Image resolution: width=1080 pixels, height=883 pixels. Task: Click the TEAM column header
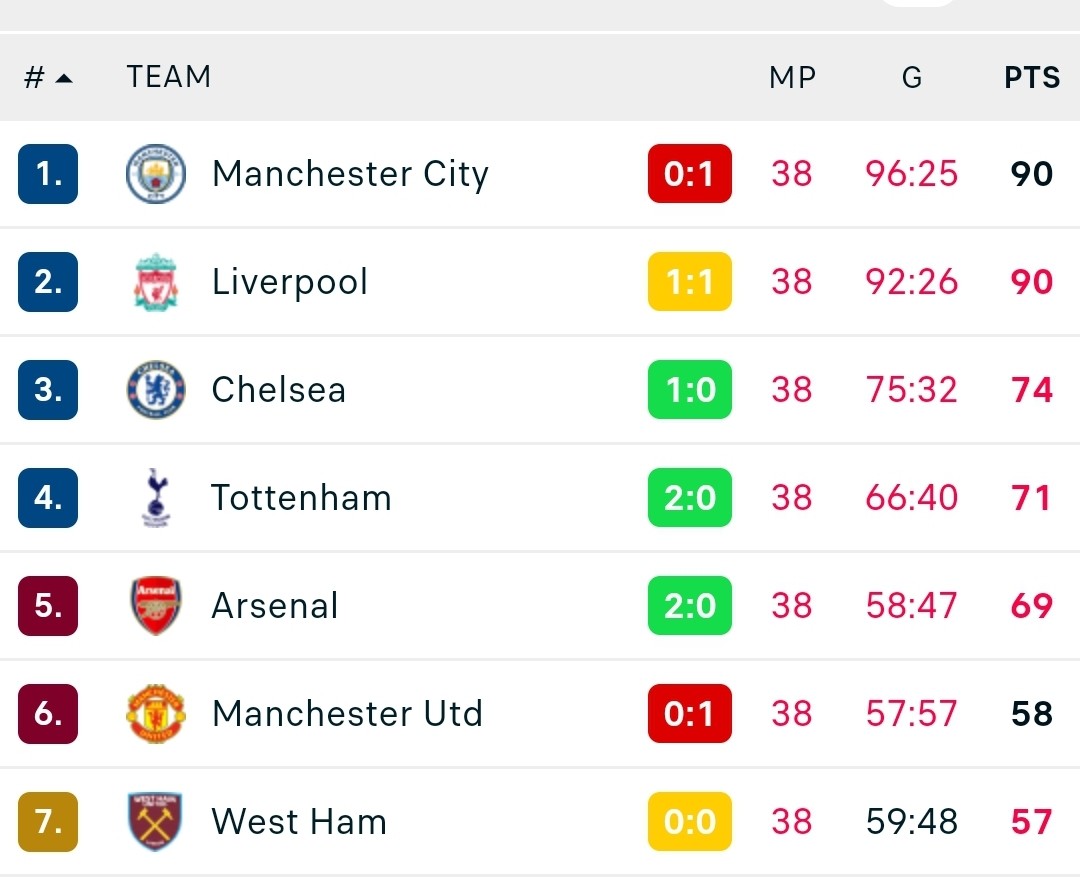169,76
